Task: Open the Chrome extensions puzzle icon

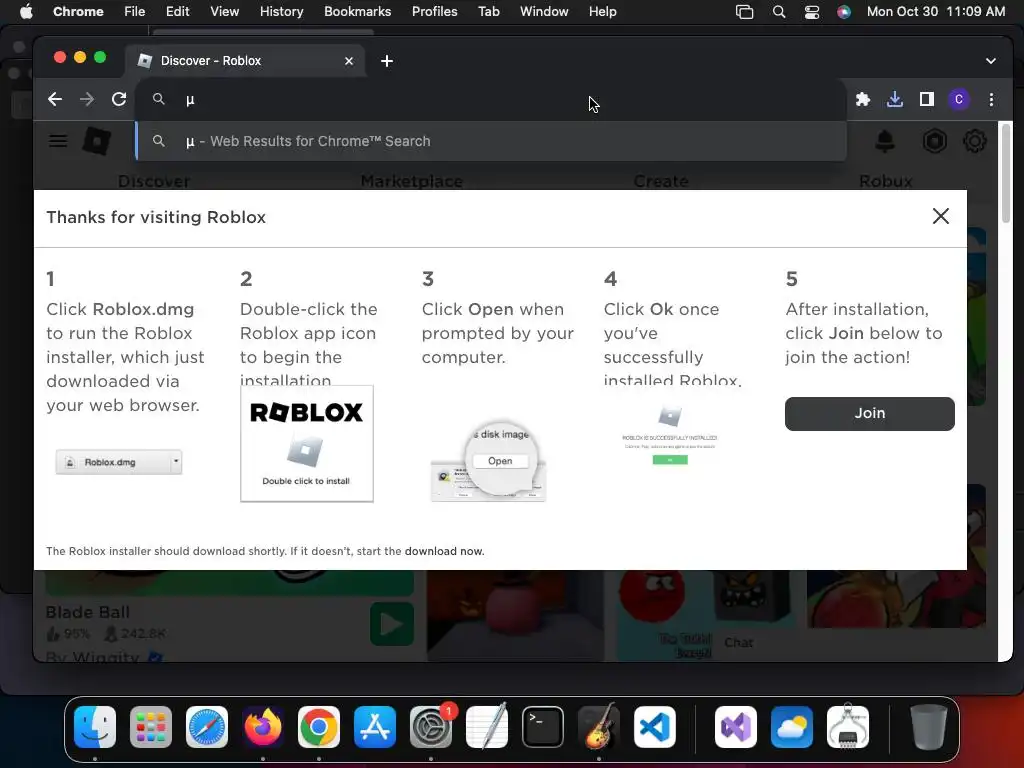Action: (x=863, y=99)
